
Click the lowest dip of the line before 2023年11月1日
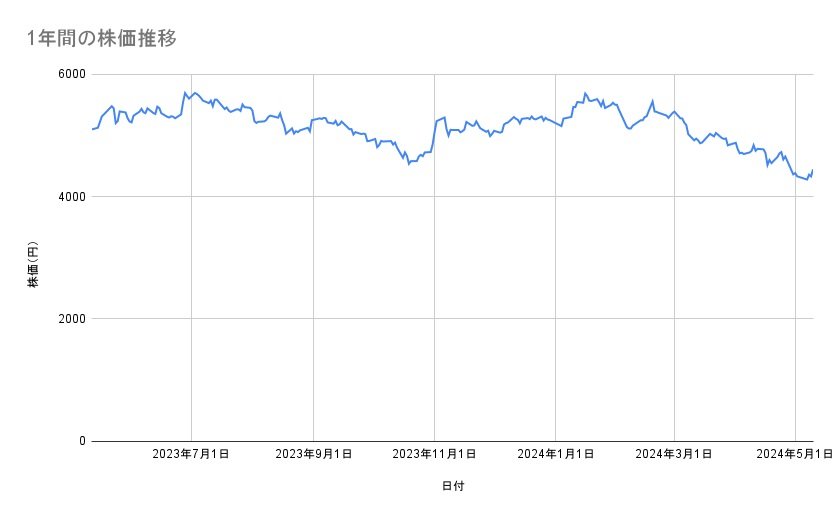pyautogui.click(x=408, y=163)
